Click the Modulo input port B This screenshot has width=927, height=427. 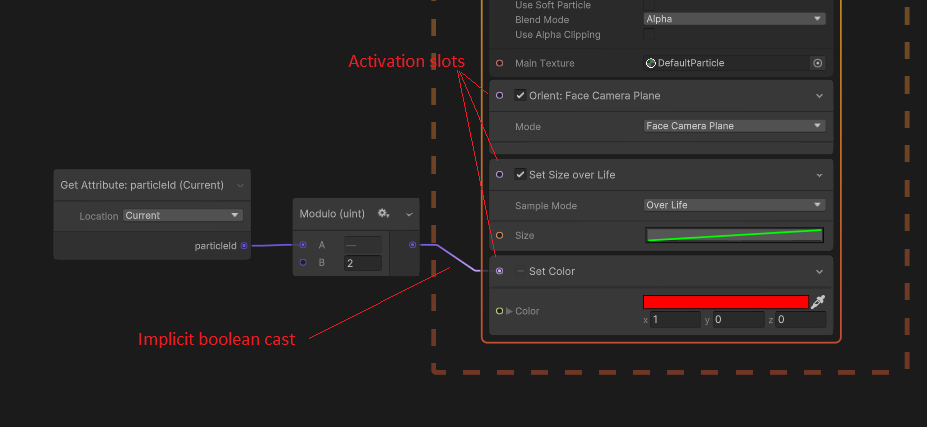coord(303,262)
